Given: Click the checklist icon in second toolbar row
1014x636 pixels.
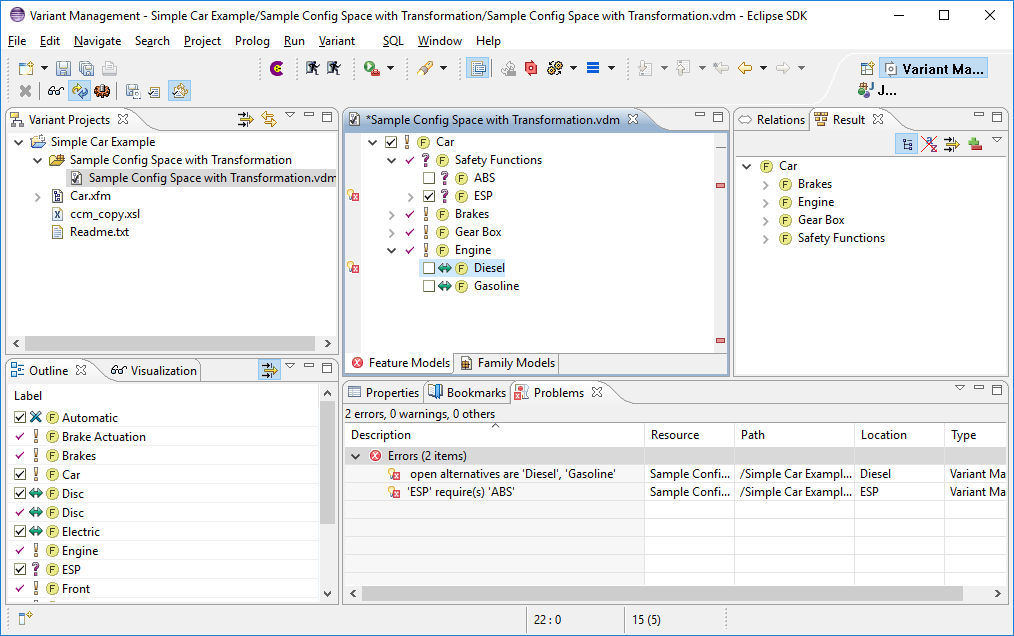Looking at the screenshot, I should 155,92.
